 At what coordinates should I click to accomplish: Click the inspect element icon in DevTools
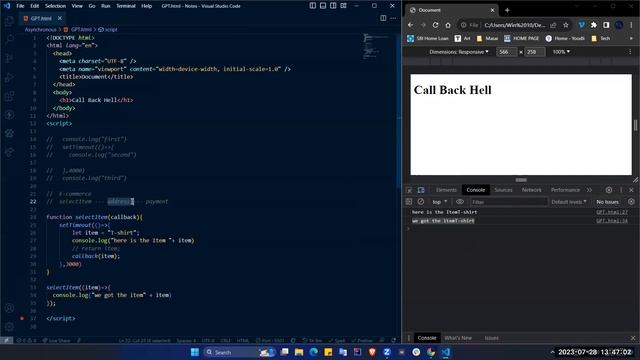(x=409, y=190)
